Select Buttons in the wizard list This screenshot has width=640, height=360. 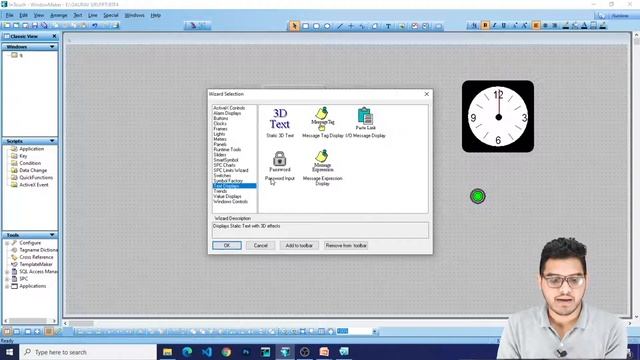click(x=221, y=118)
